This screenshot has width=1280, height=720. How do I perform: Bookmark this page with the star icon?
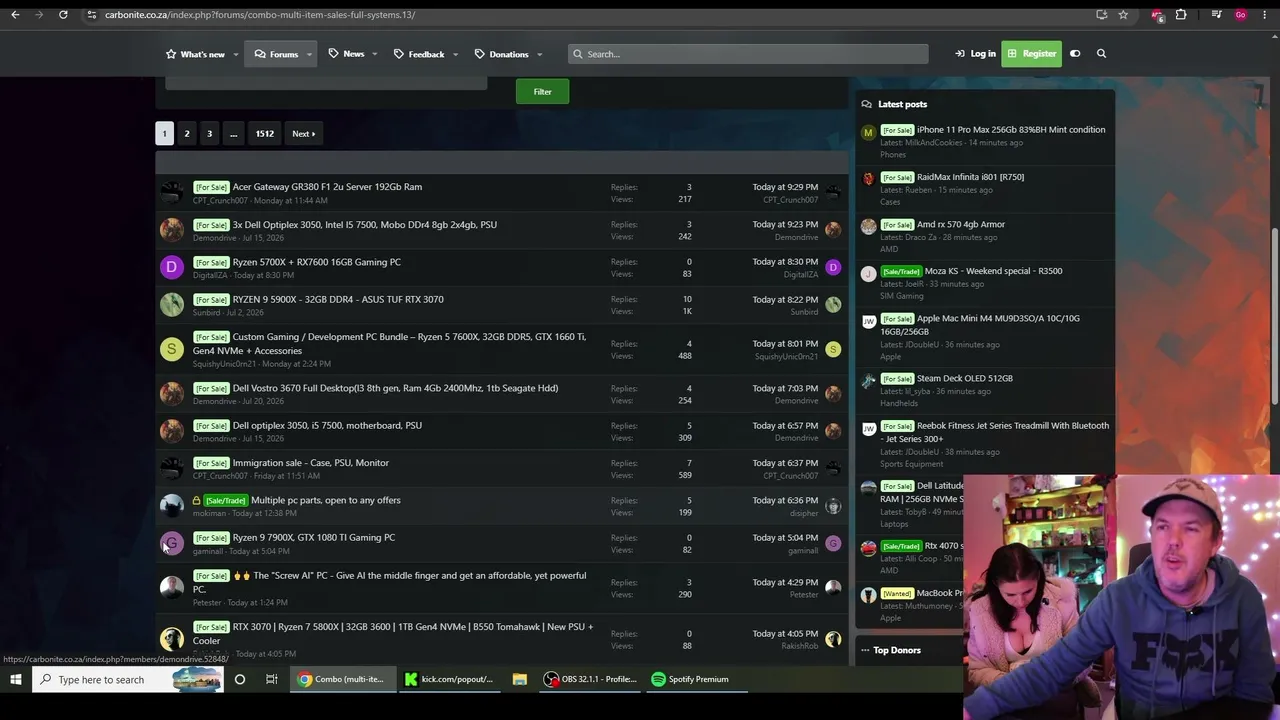(x=1124, y=15)
